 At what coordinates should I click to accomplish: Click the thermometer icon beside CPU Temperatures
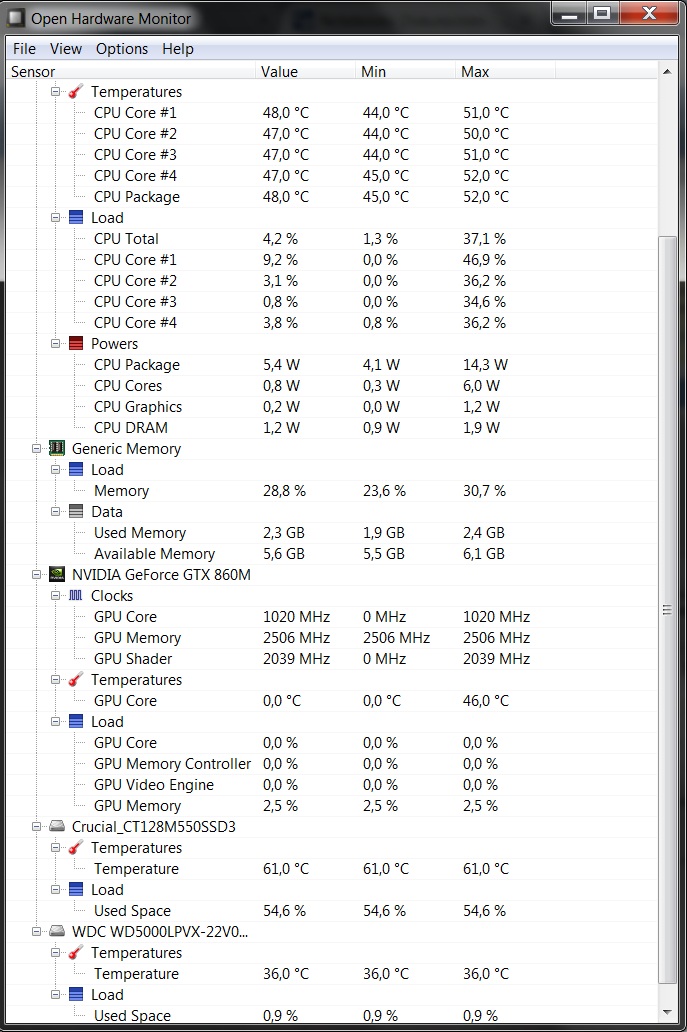click(76, 91)
